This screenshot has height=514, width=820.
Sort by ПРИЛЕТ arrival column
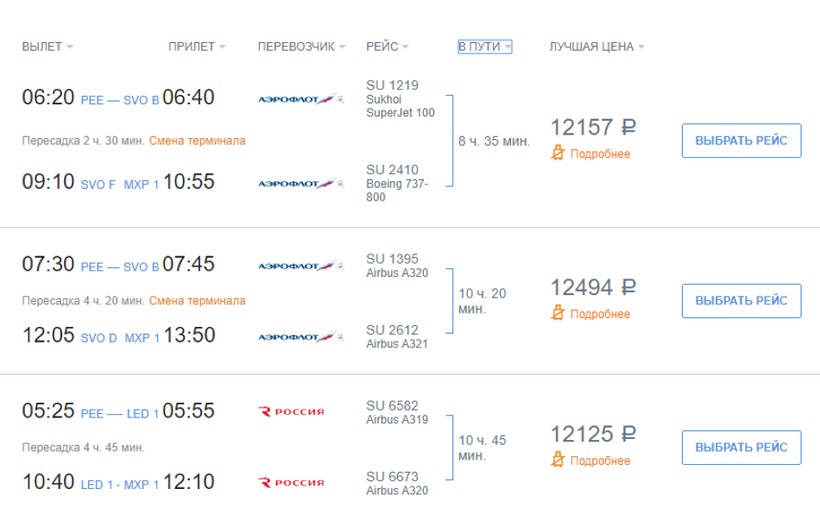click(x=196, y=47)
